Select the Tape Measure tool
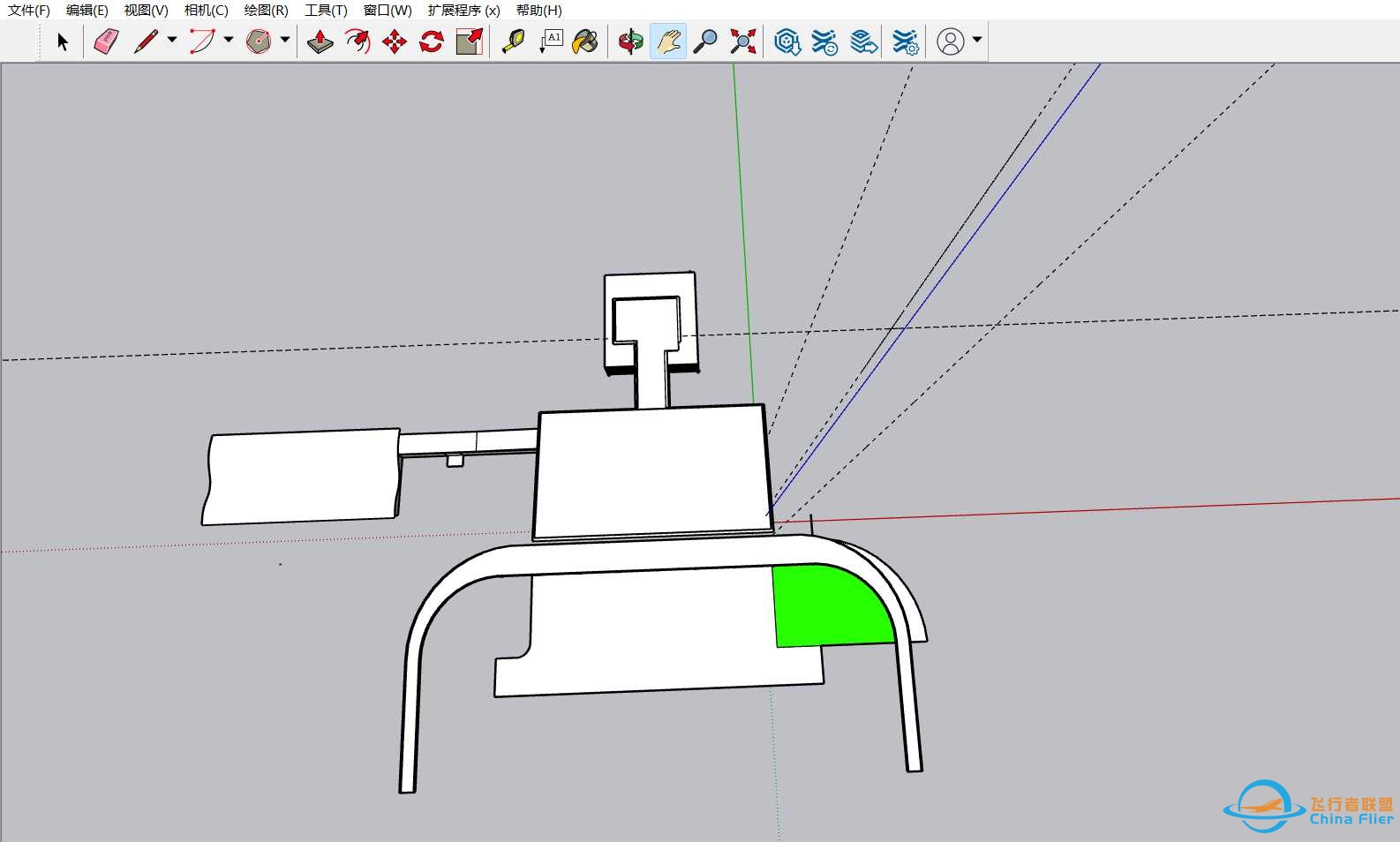This screenshot has width=1400, height=842. tap(513, 41)
